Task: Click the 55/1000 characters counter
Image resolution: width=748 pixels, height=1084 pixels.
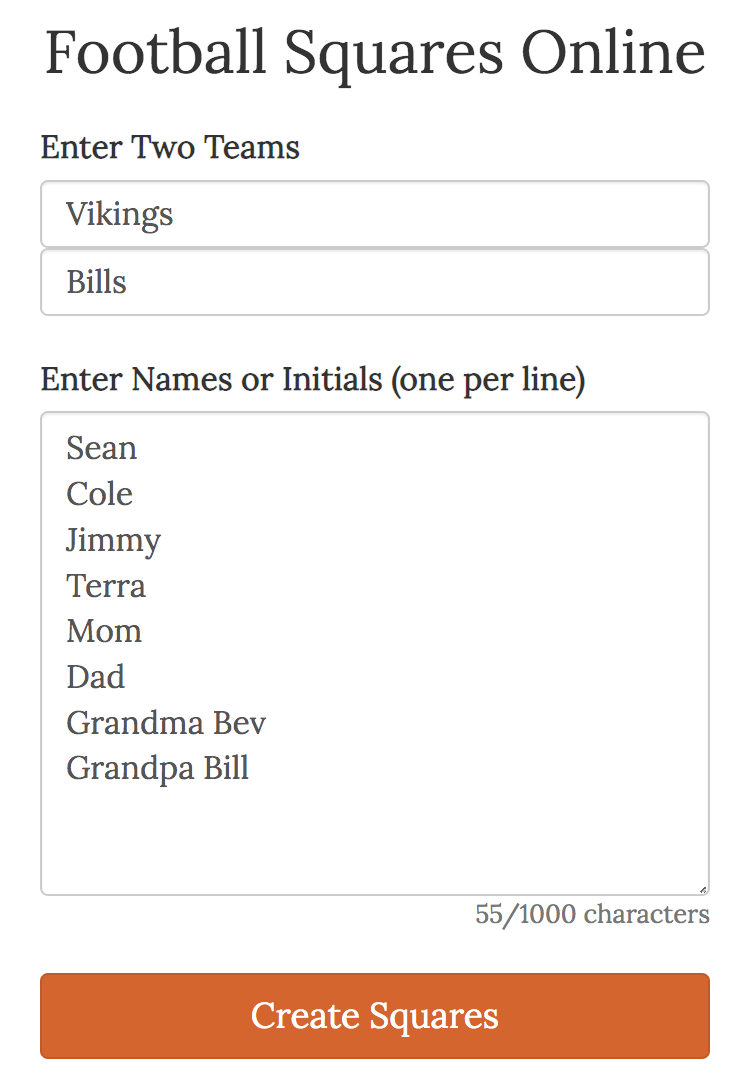Action: coord(592,914)
